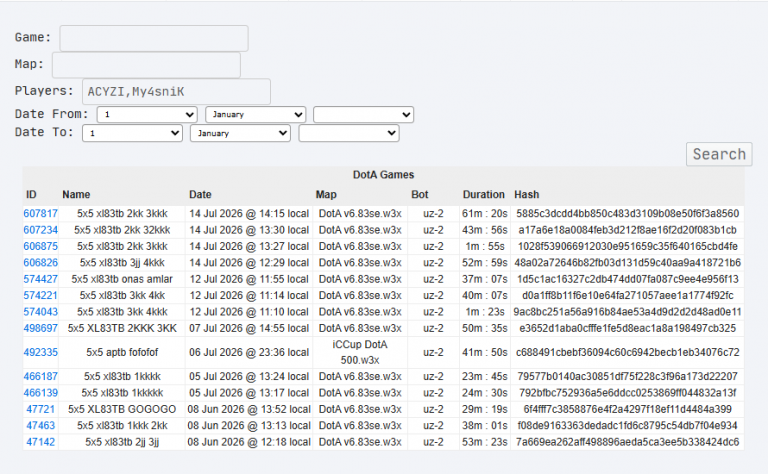Select game name '5x5 xl83tb 3jj 4kkk'

coord(122,262)
